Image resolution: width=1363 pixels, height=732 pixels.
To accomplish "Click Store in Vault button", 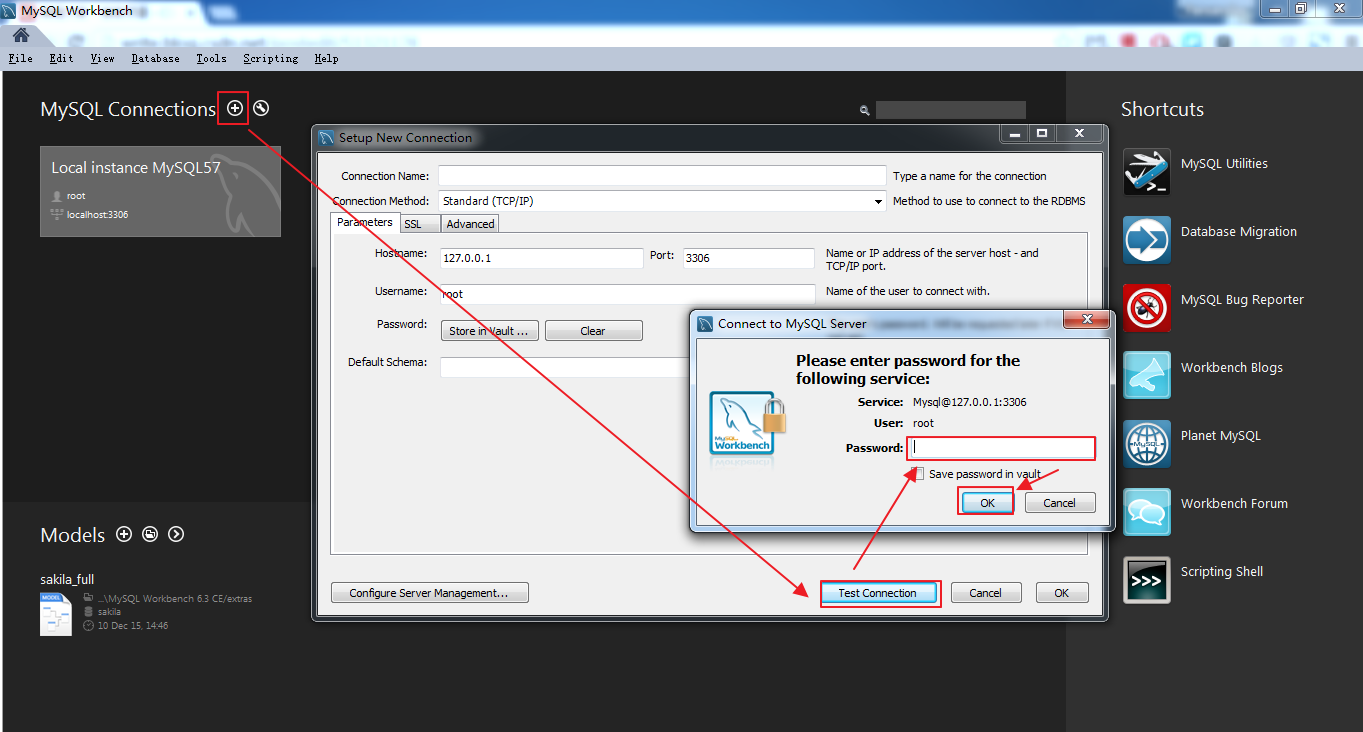I will 490,331.
